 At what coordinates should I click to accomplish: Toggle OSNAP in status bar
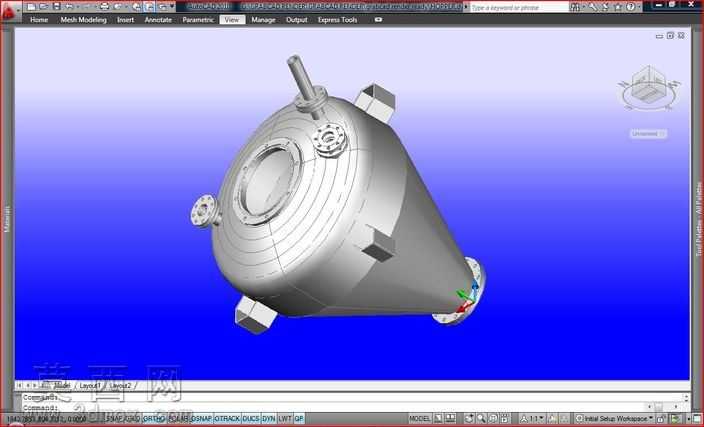pos(202,418)
